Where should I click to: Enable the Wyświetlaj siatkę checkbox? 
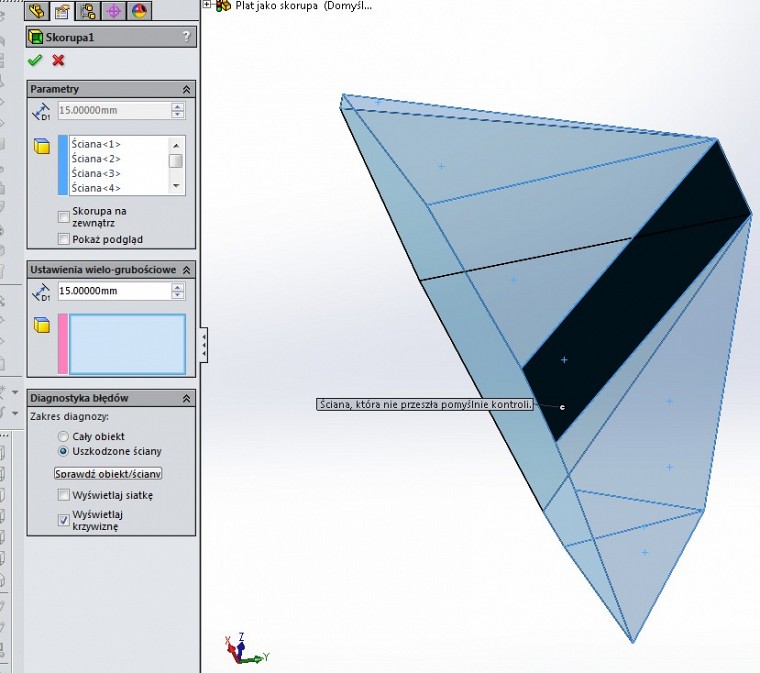[64, 495]
